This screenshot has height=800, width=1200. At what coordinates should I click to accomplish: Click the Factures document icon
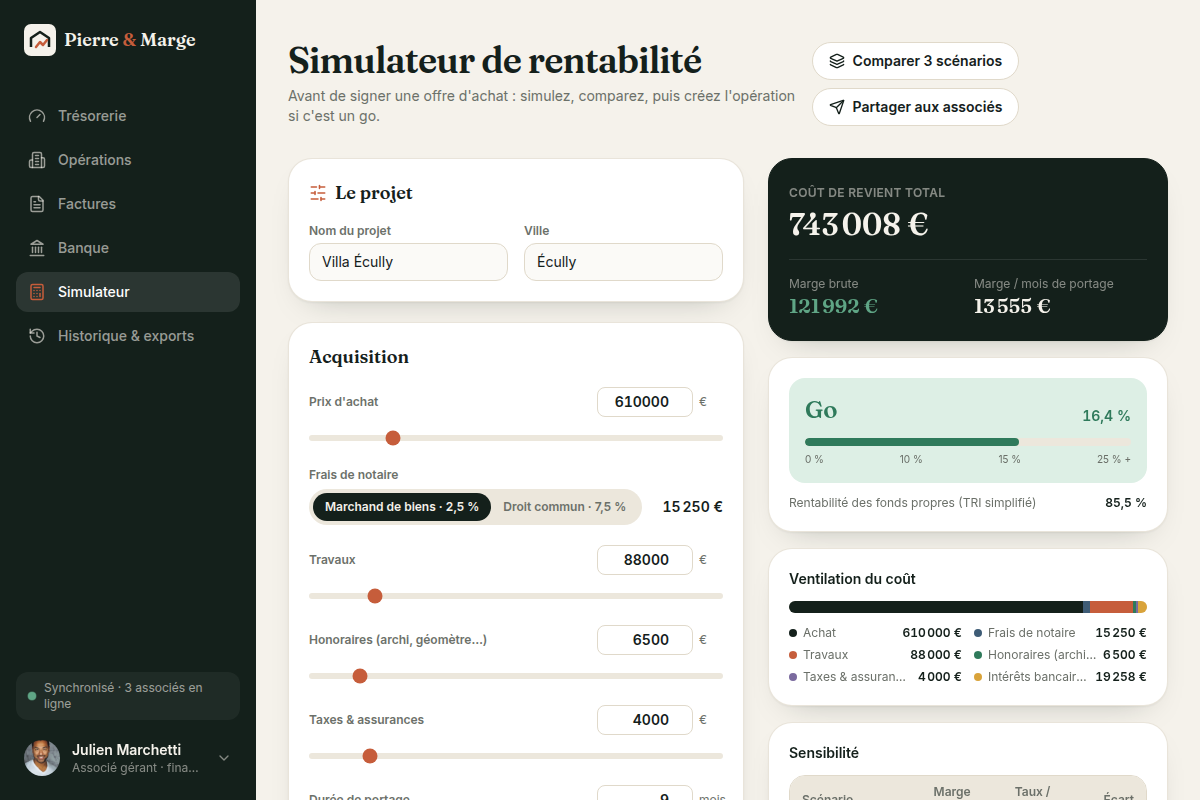37,204
